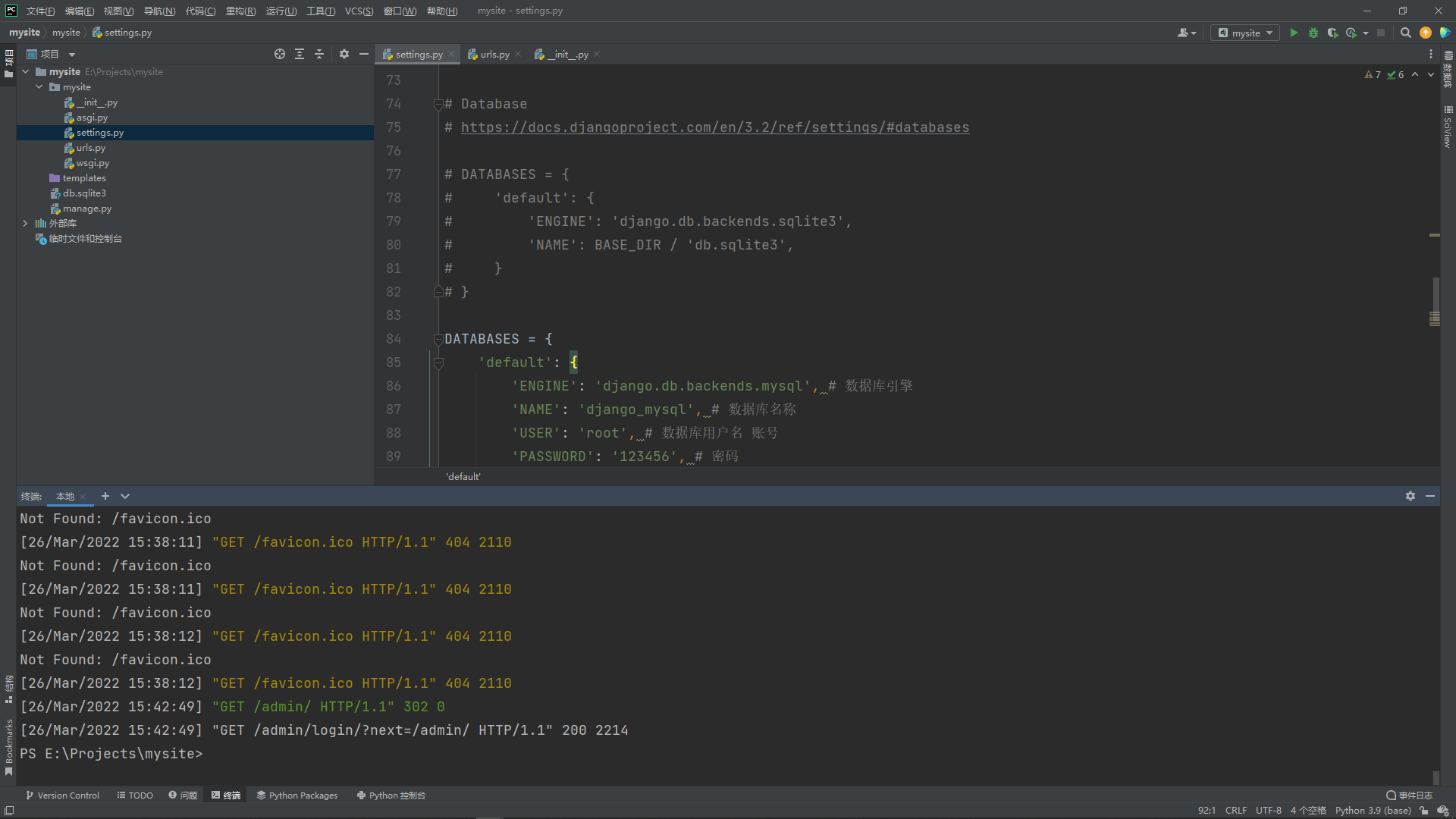Open notifications icon in status bar
The width and height of the screenshot is (1456, 819).
[x=1443, y=811]
